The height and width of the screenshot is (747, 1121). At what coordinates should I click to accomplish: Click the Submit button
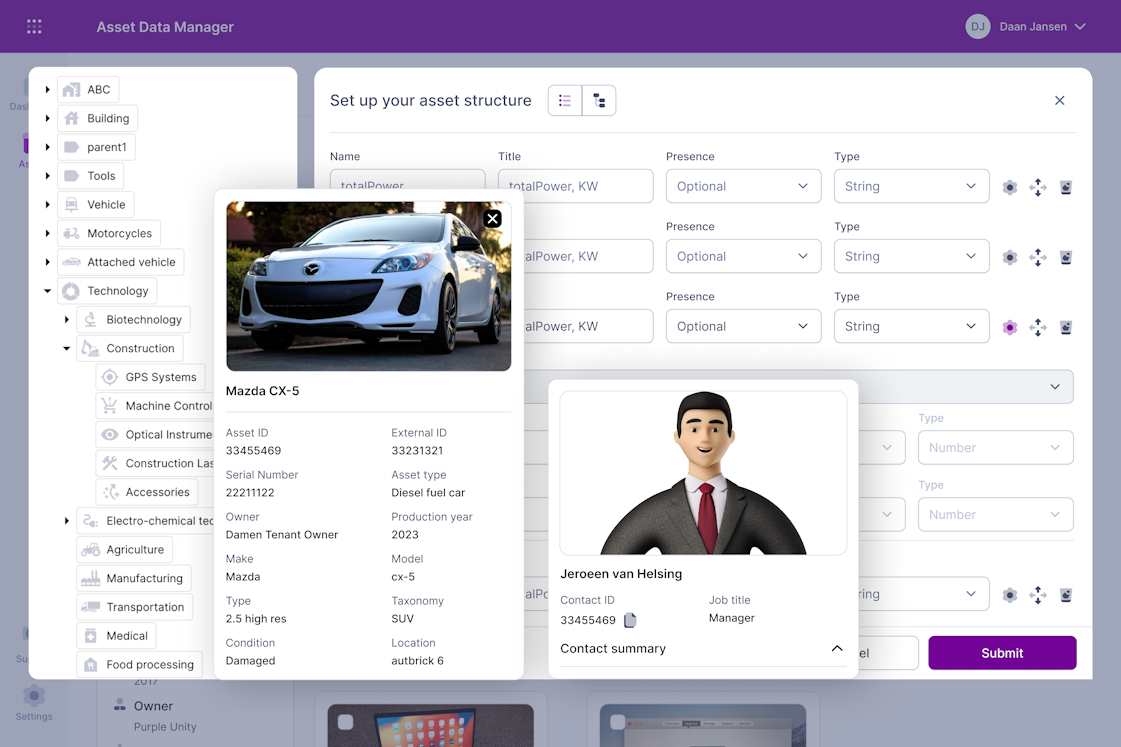[1002, 653]
